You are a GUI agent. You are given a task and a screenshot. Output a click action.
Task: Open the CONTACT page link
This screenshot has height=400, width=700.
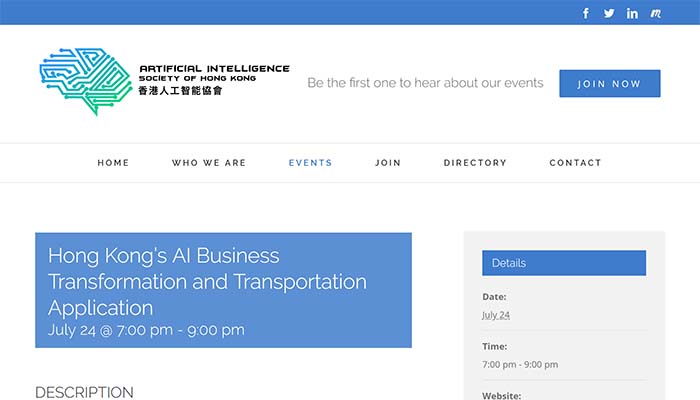click(576, 163)
